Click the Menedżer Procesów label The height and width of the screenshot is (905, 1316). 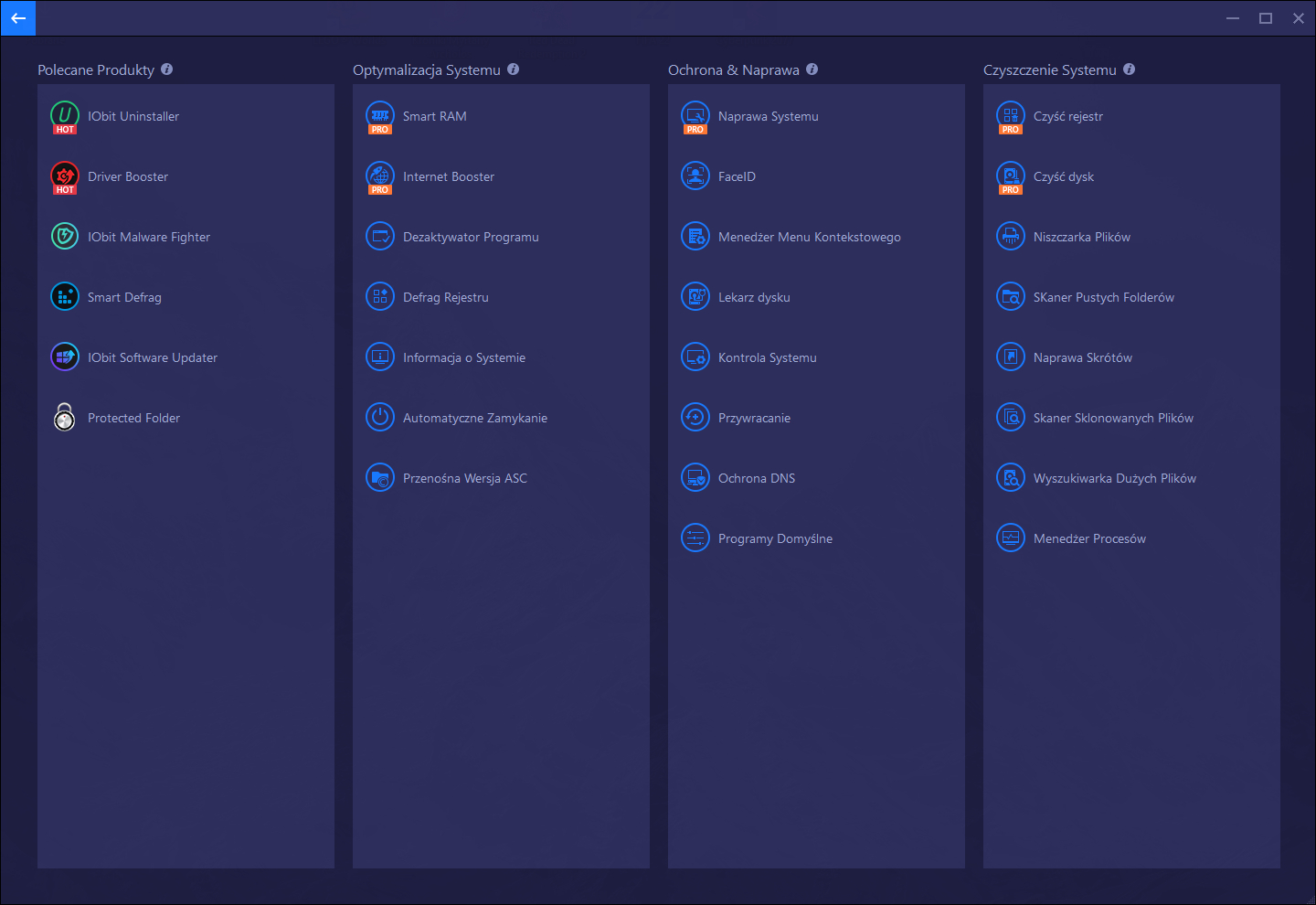point(1089,538)
